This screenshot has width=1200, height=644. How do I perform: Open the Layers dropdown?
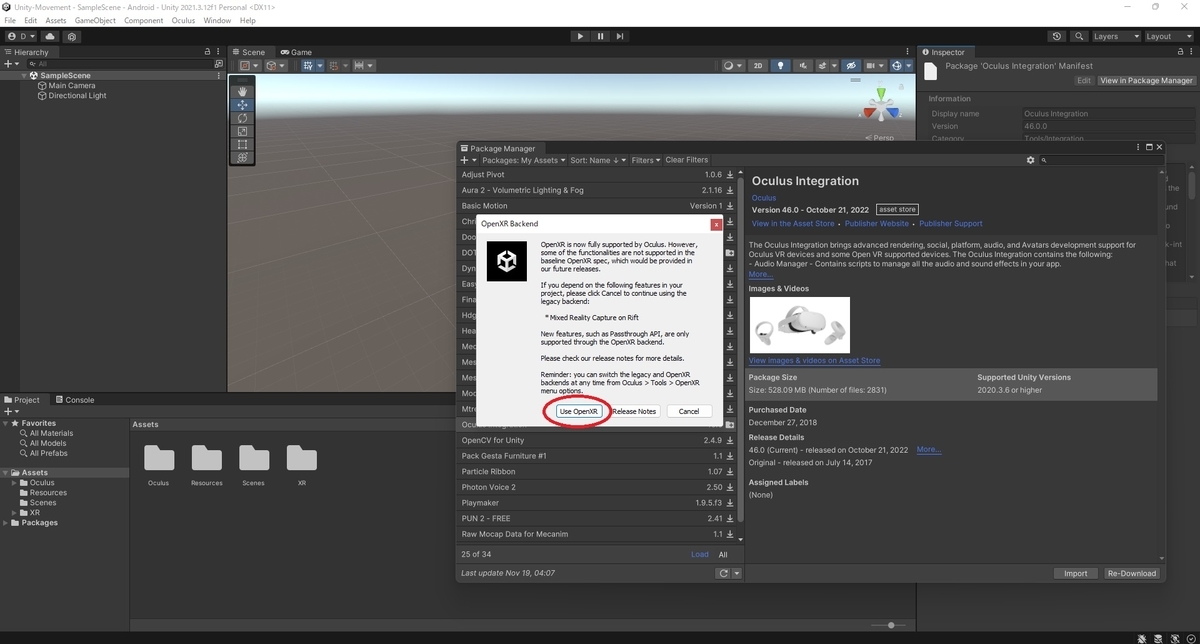coord(1114,36)
